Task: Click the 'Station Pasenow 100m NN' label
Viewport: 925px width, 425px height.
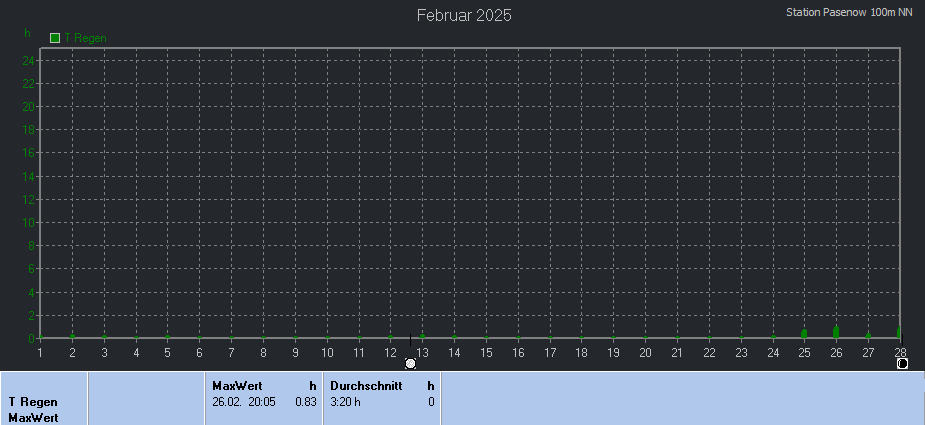Action: (849, 12)
